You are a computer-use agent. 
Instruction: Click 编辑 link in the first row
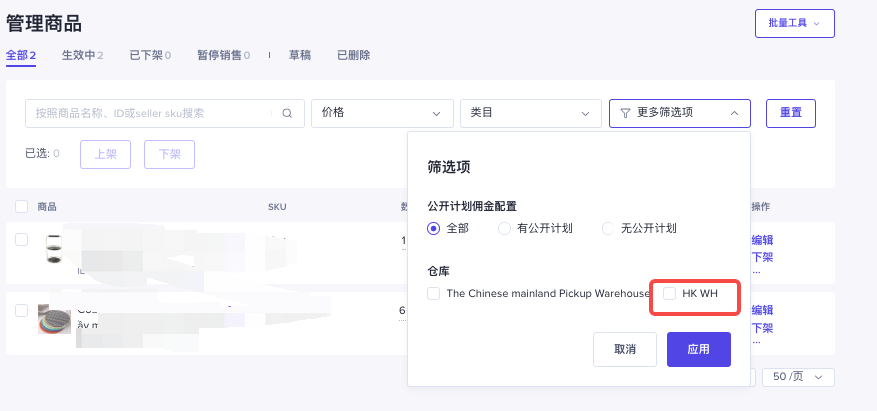(x=762, y=240)
